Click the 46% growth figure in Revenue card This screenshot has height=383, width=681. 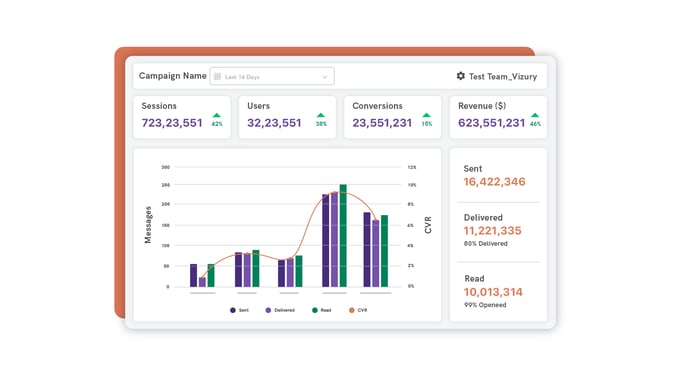(535, 124)
